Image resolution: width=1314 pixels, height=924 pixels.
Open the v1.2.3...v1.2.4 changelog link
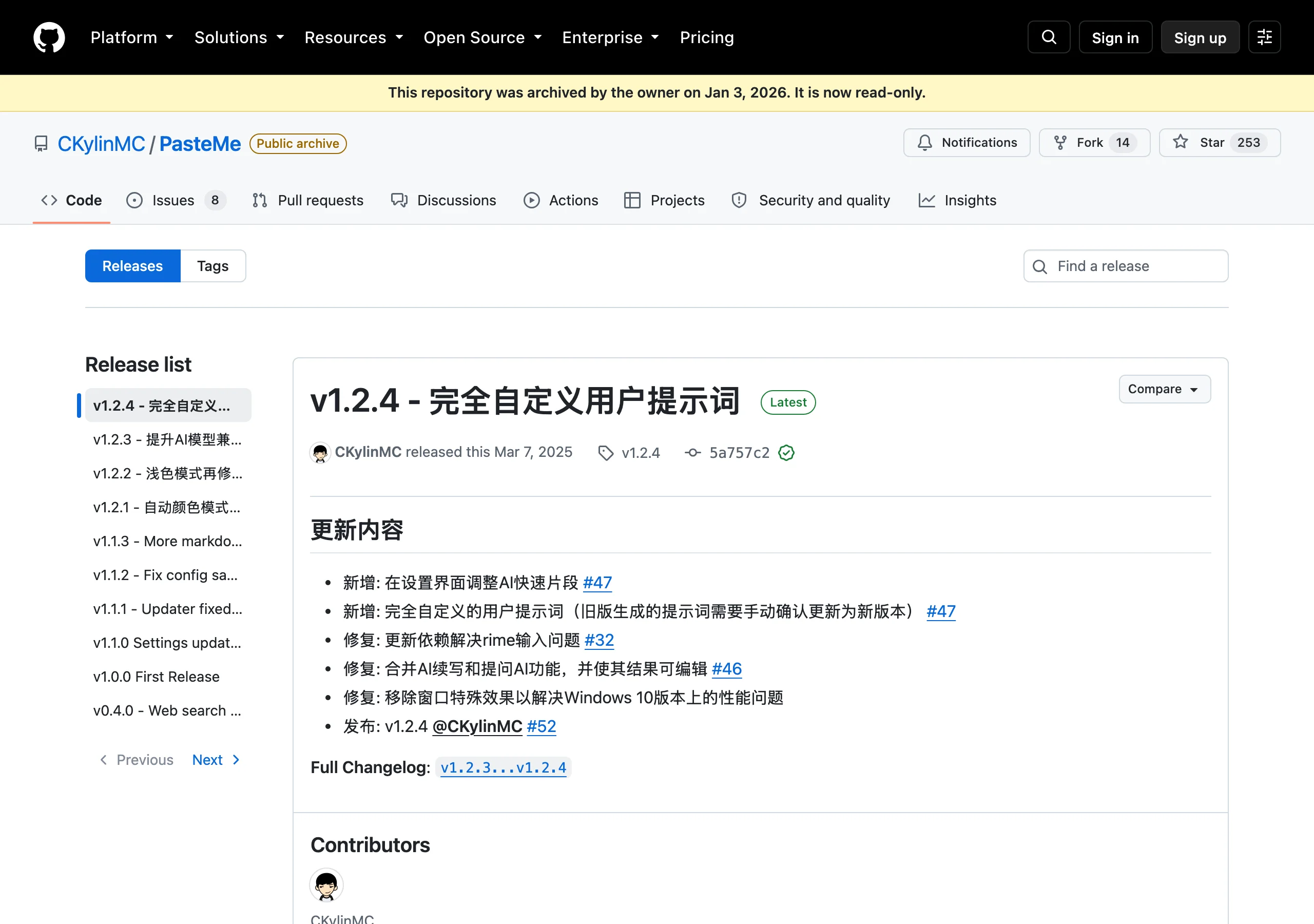(x=504, y=767)
